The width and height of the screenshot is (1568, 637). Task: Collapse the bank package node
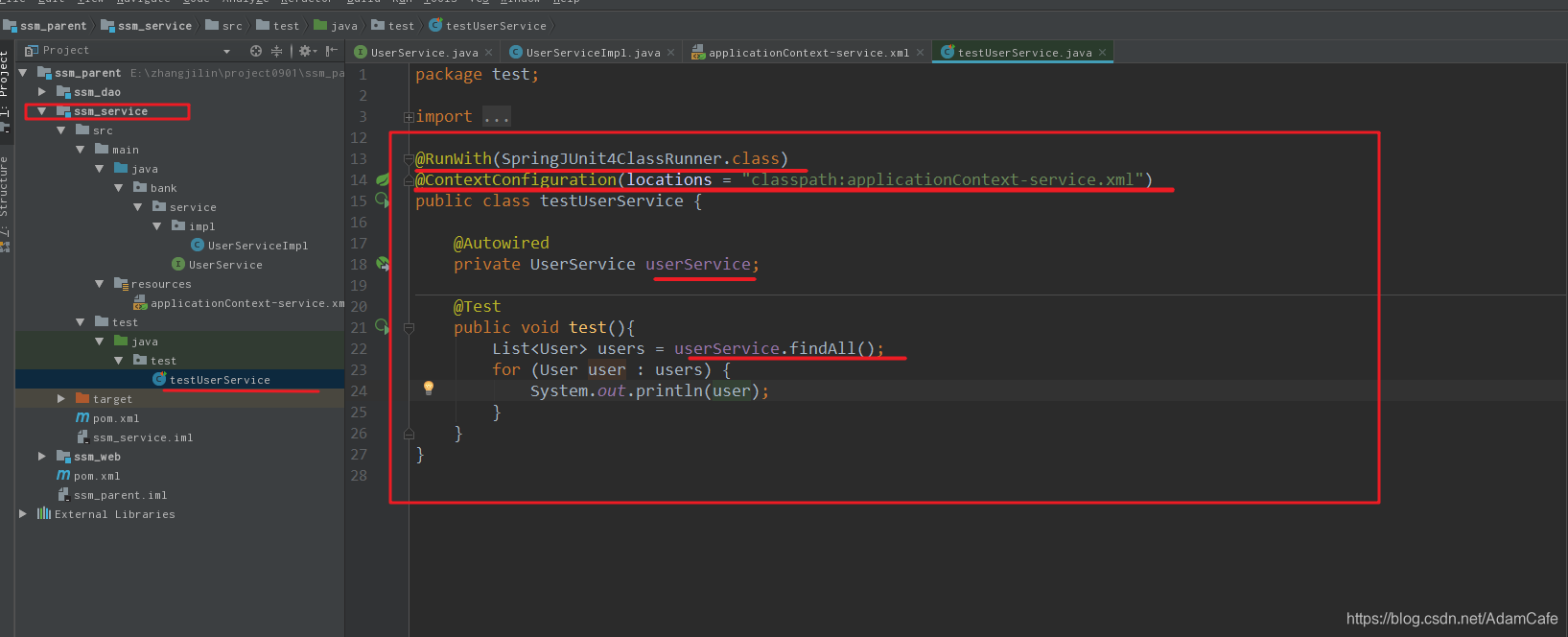119,188
